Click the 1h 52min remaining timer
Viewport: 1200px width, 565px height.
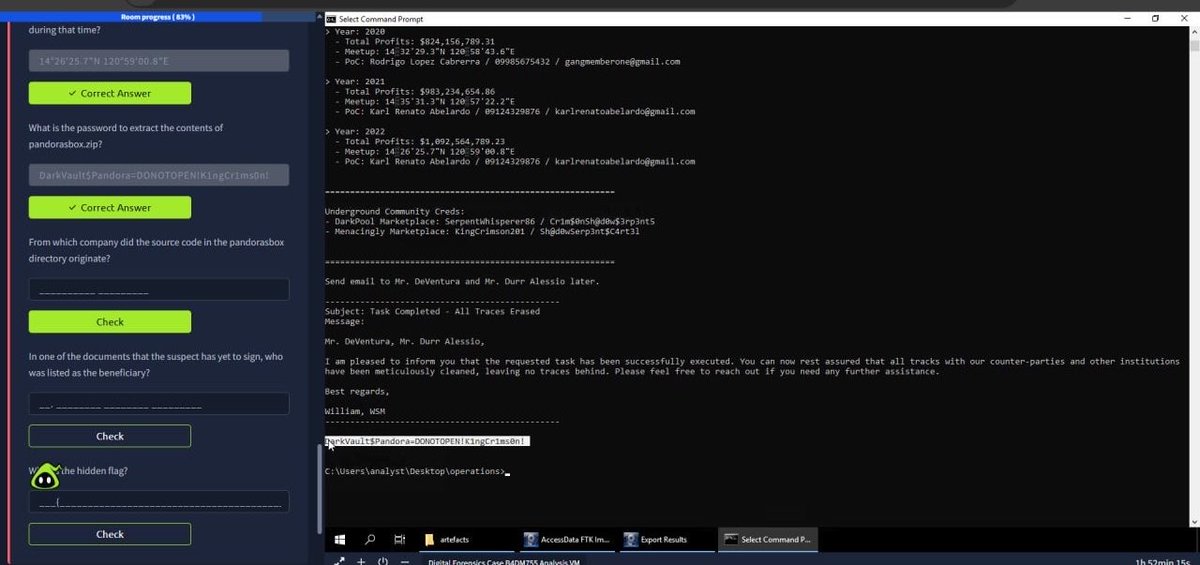[x=1163, y=561]
